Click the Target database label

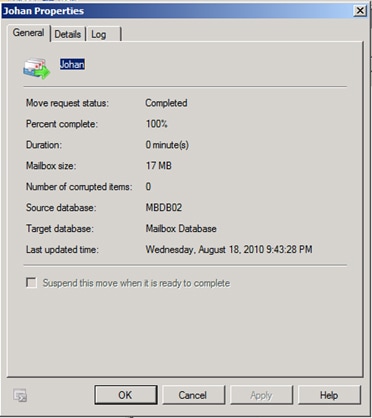click(60, 229)
